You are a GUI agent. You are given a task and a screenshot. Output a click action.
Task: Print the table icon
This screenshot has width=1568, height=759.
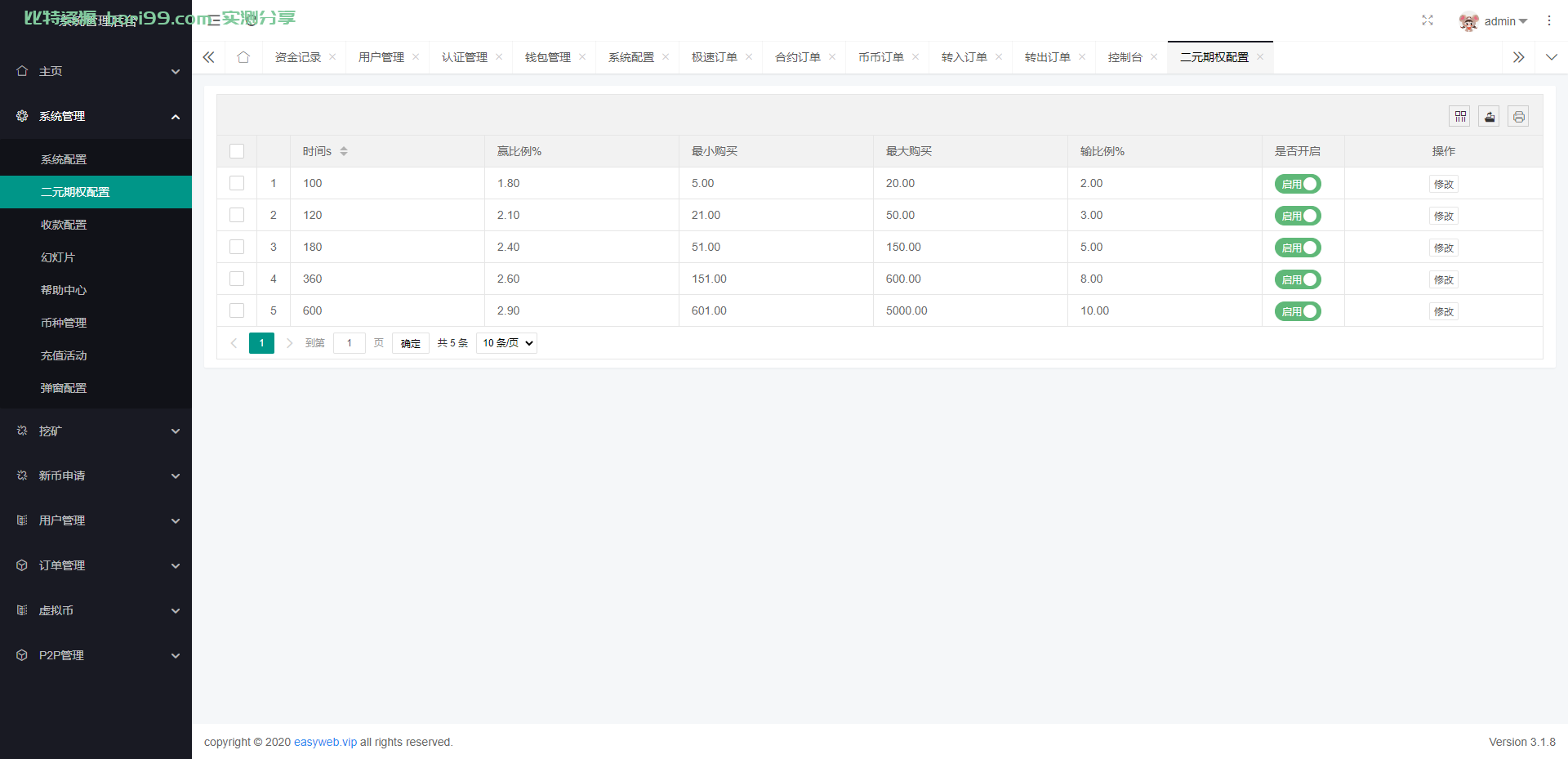click(1518, 117)
